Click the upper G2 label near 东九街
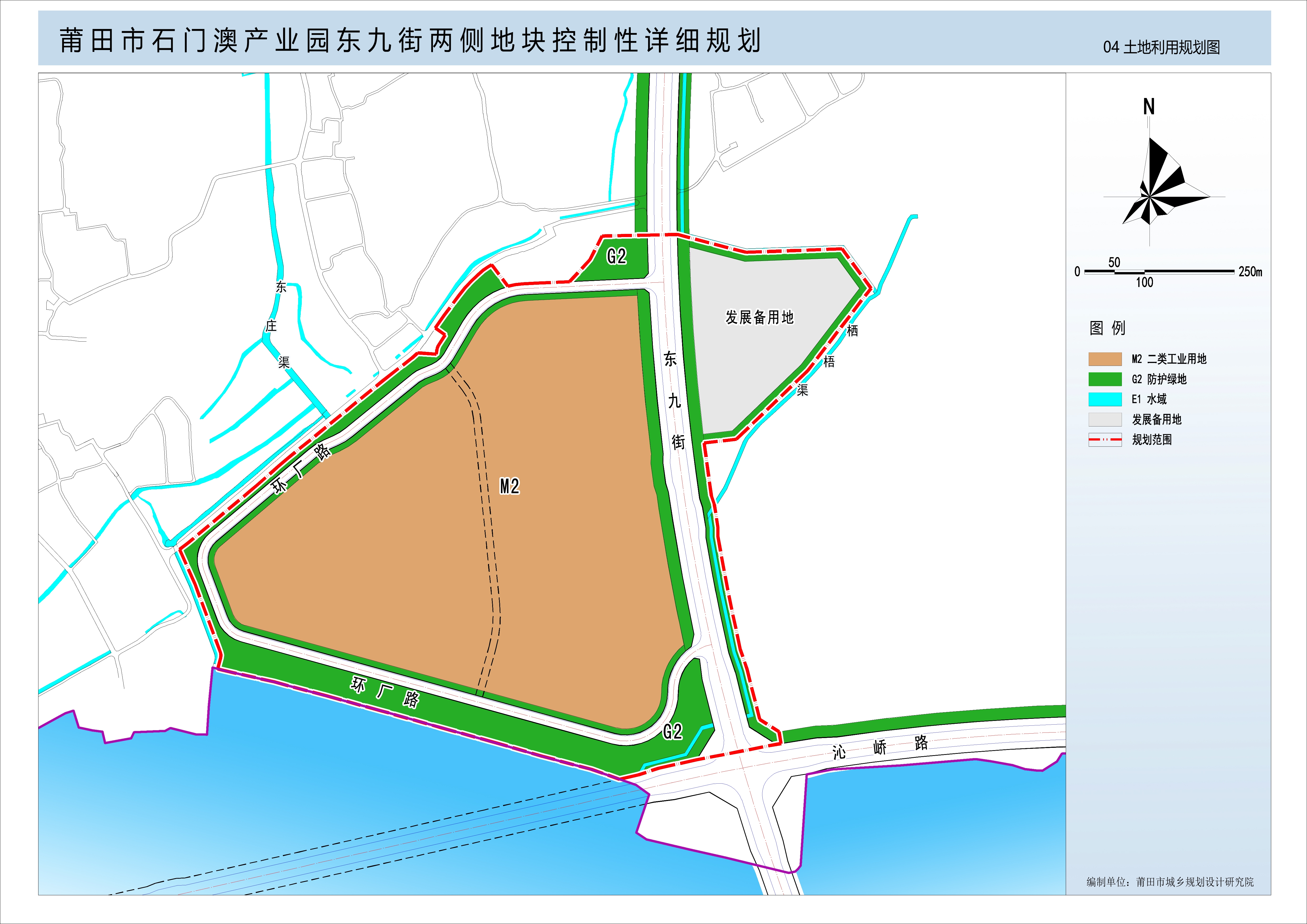This screenshot has height=924, width=1307. [x=616, y=257]
